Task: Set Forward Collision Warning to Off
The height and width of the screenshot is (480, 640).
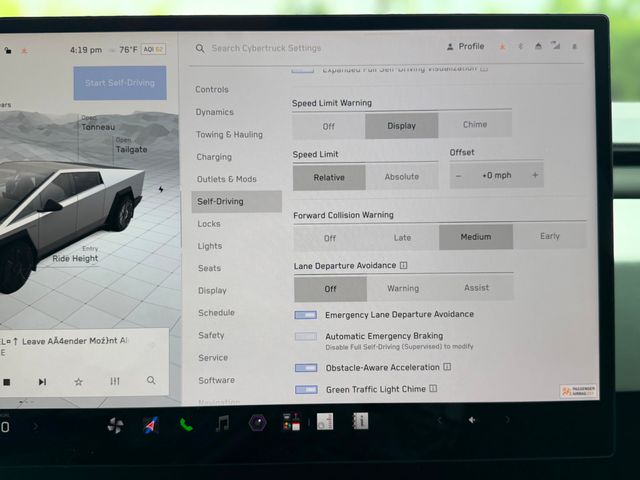Action: (330, 238)
